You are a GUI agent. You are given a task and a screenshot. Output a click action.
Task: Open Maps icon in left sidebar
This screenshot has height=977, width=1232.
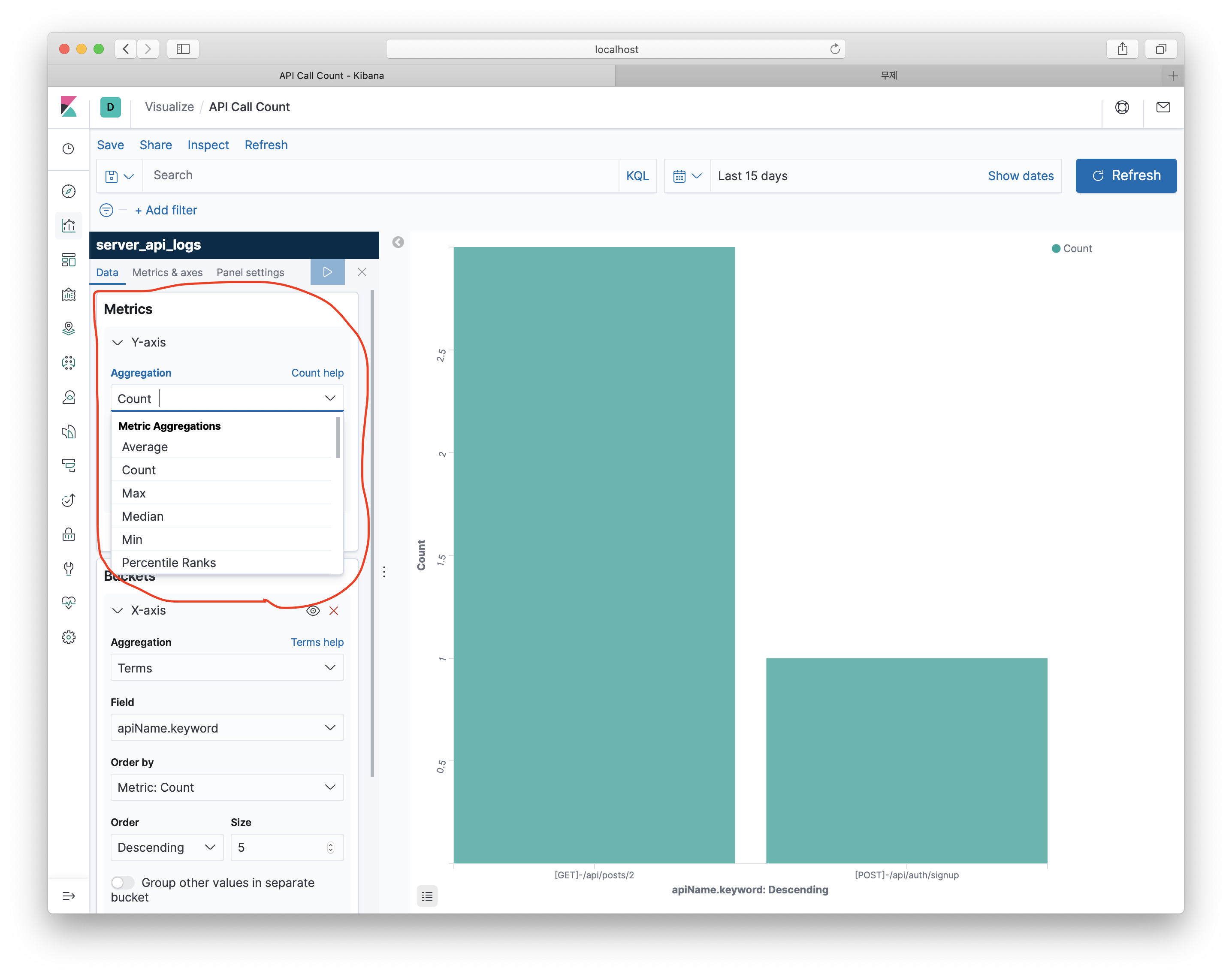pyautogui.click(x=69, y=329)
